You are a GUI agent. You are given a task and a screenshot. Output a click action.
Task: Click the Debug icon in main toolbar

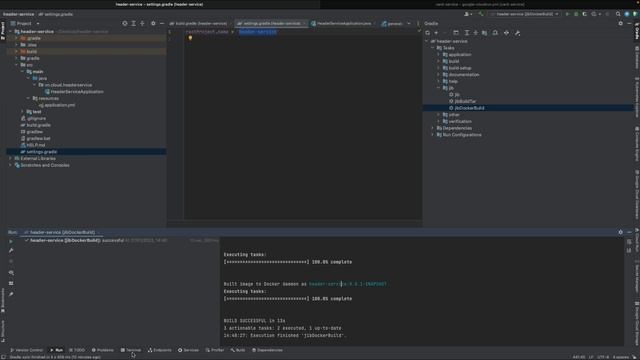(x=576, y=14)
